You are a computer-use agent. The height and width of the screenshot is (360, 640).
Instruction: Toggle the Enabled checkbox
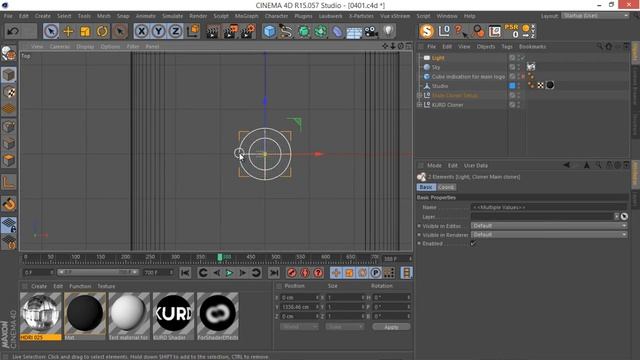[x=473, y=244]
